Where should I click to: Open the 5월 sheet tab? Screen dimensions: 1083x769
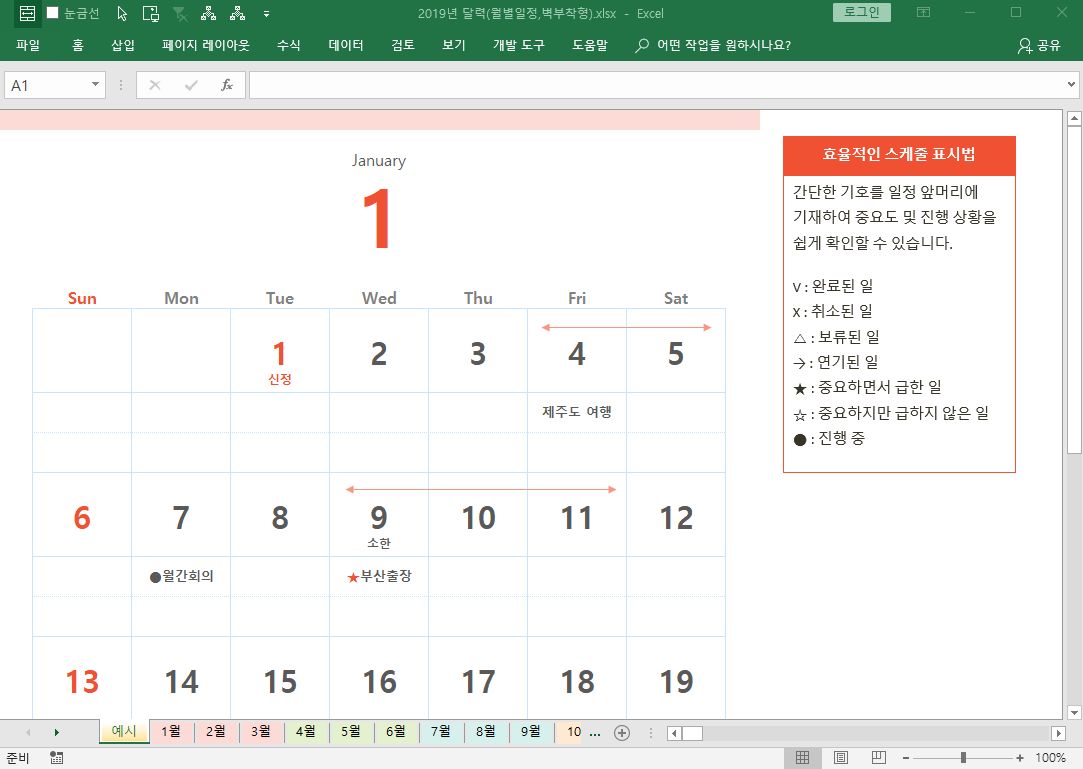click(x=351, y=731)
